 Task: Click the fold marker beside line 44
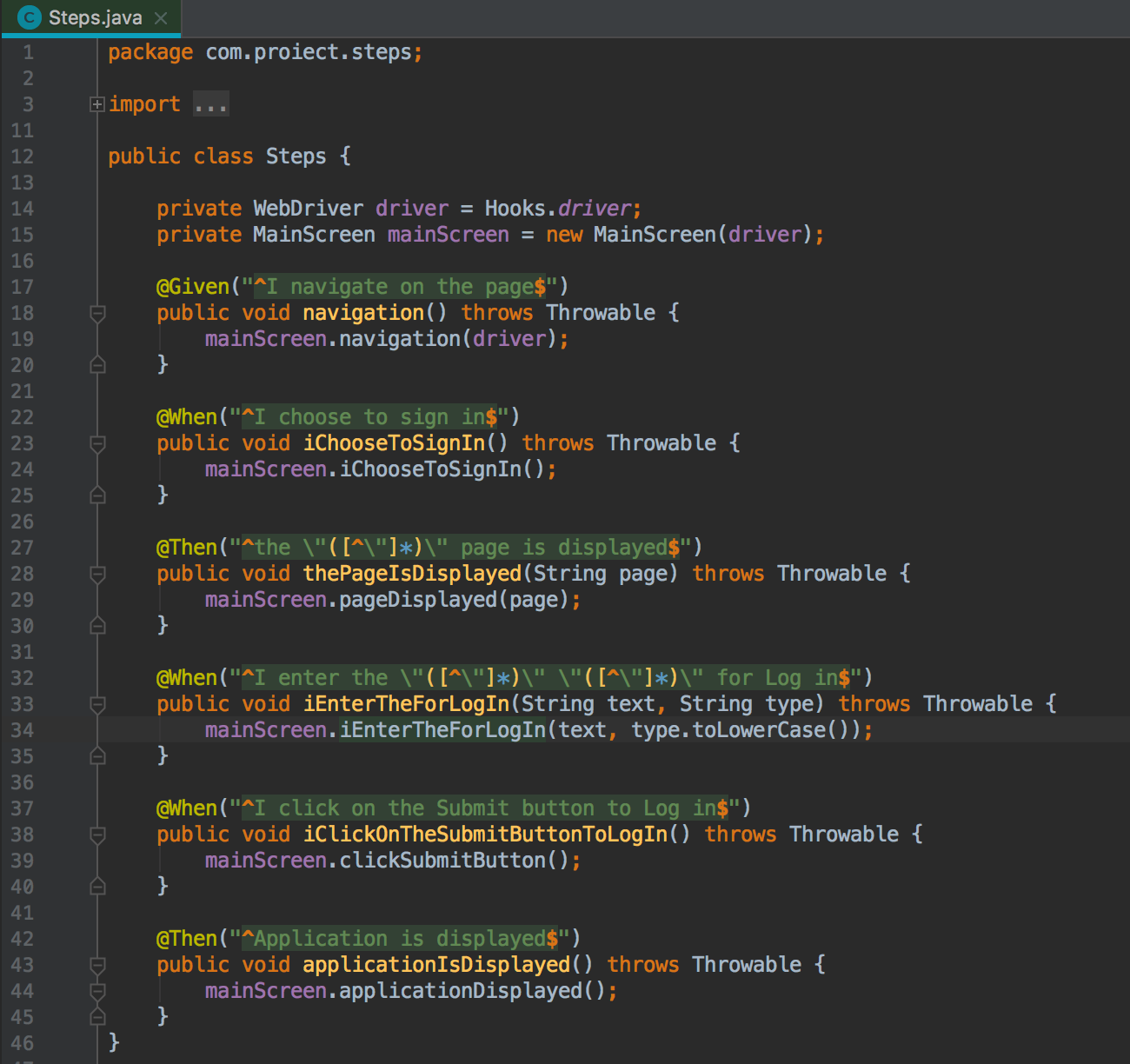click(97, 991)
